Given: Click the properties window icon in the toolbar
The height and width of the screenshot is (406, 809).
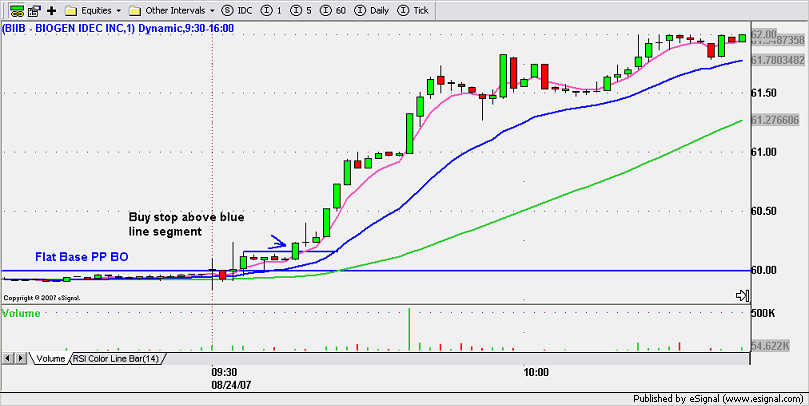Looking at the screenshot, I should [35, 10].
